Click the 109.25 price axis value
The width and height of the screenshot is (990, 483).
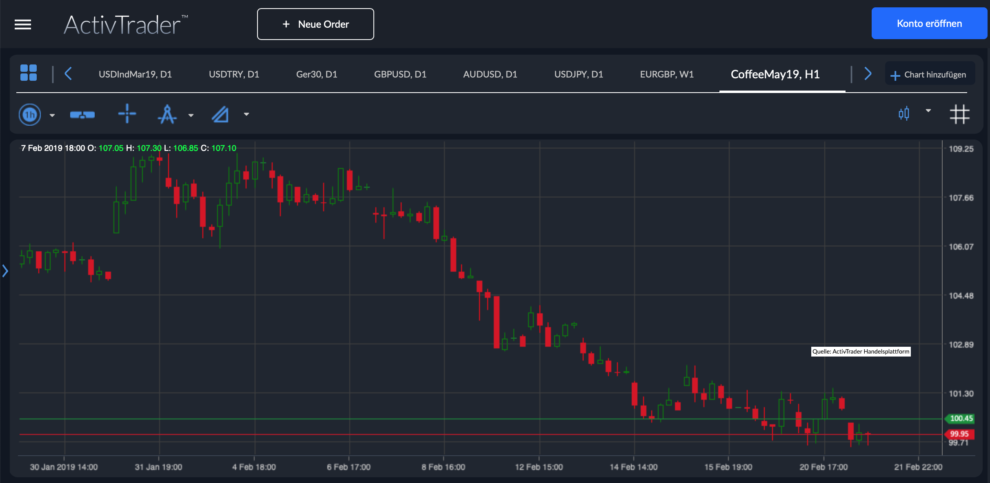pos(962,149)
